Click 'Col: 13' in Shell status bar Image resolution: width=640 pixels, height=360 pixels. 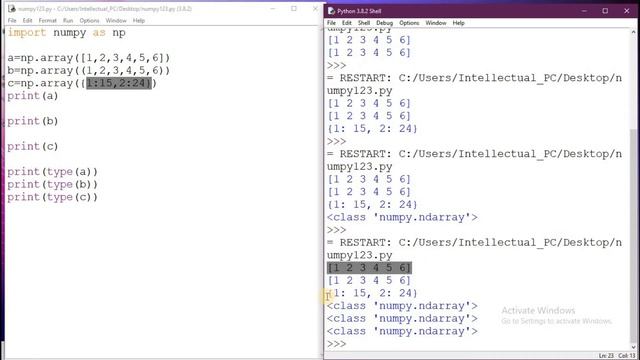click(x=627, y=356)
